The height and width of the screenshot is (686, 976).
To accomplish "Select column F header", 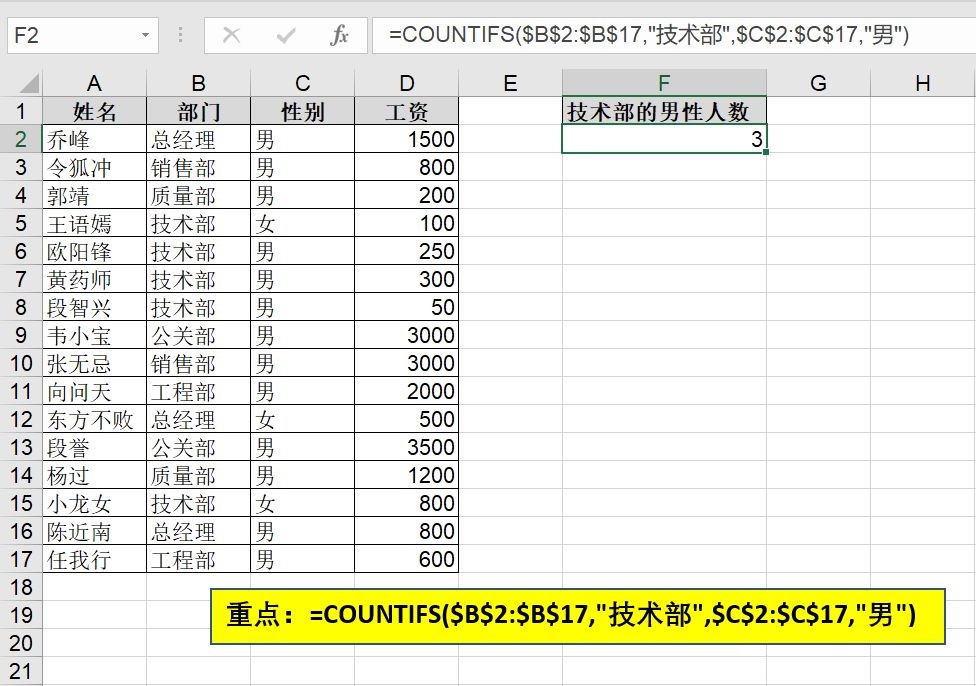I will [664, 83].
